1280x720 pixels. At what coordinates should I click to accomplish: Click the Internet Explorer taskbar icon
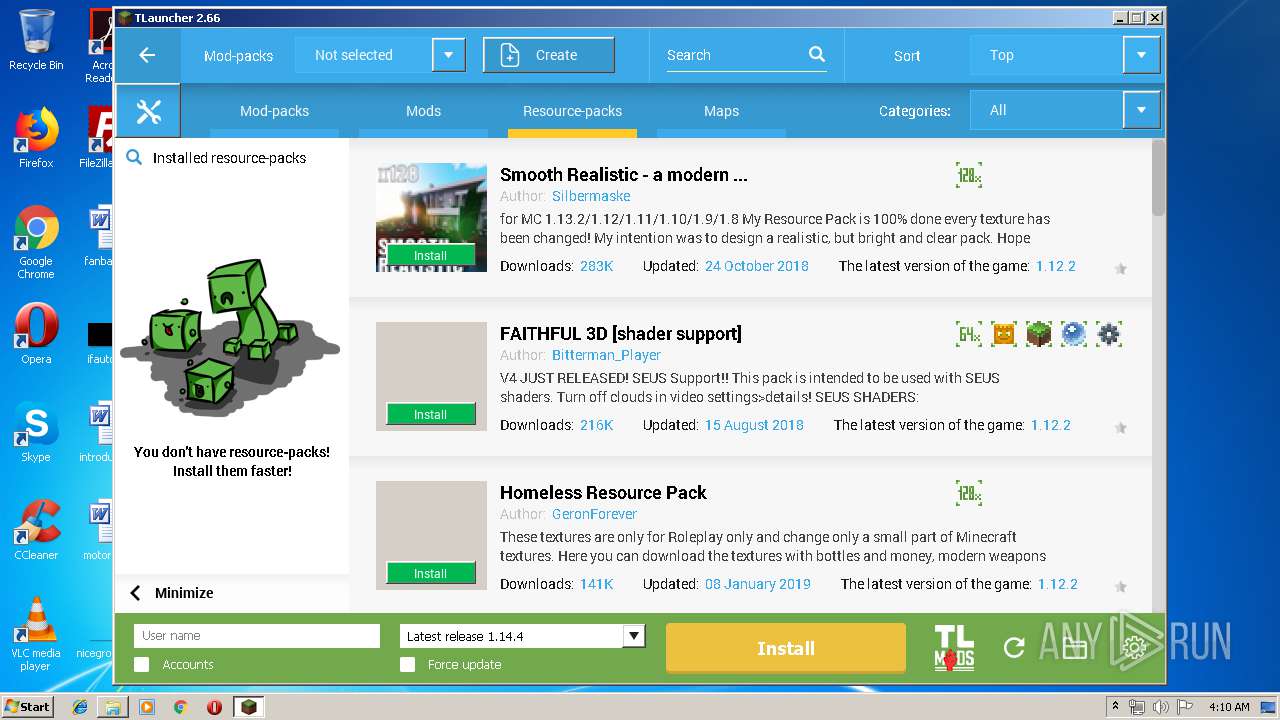pyautogui.click(x=80, y=707)
